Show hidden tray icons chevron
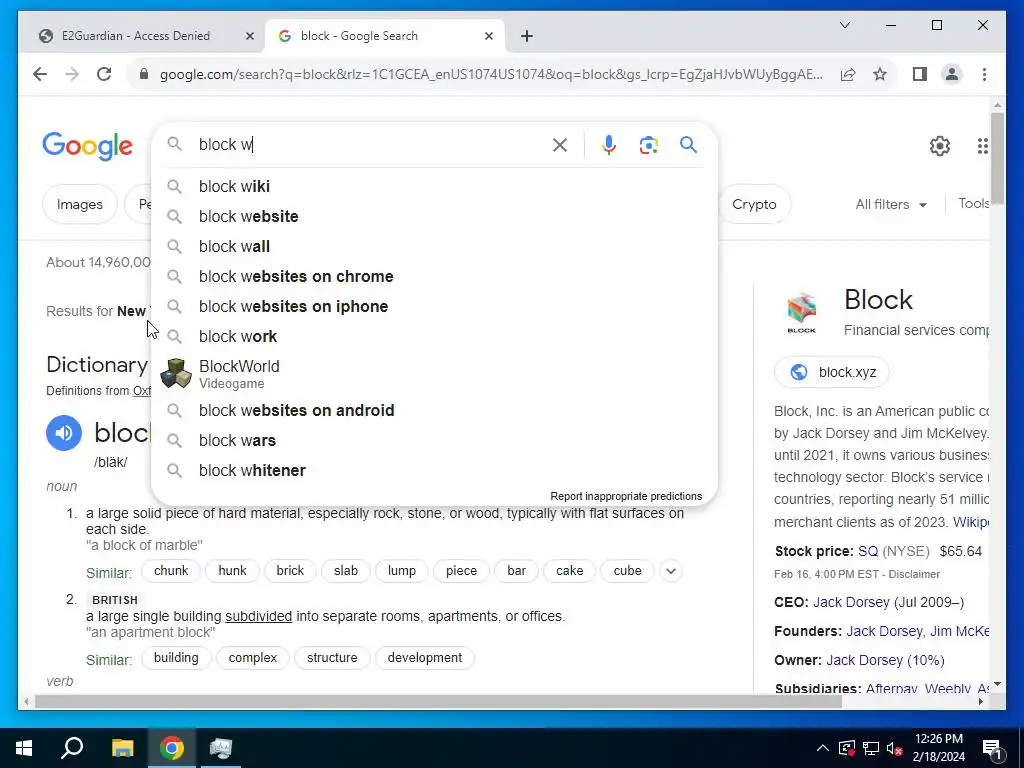The width and height of the screenshot is (1024, 768). point(823,748)
